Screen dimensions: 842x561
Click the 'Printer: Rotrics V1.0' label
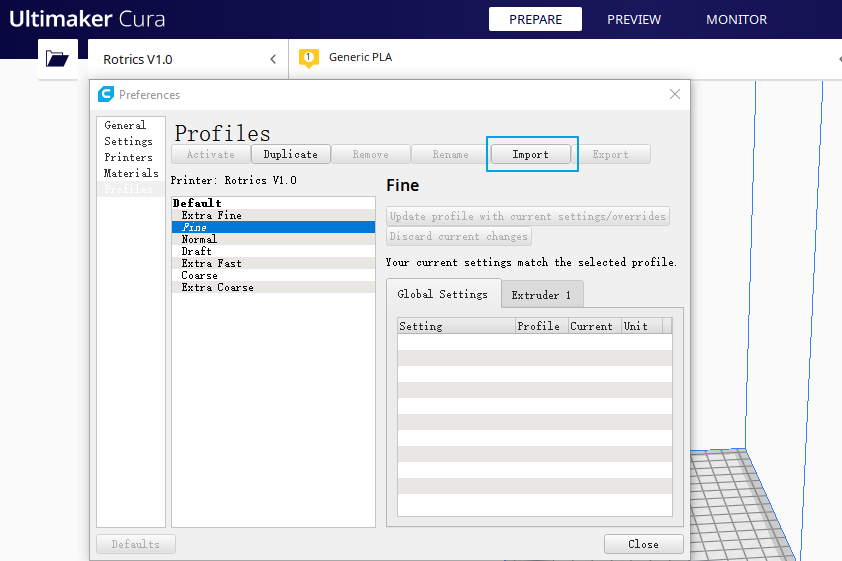(x=234, y=180)
